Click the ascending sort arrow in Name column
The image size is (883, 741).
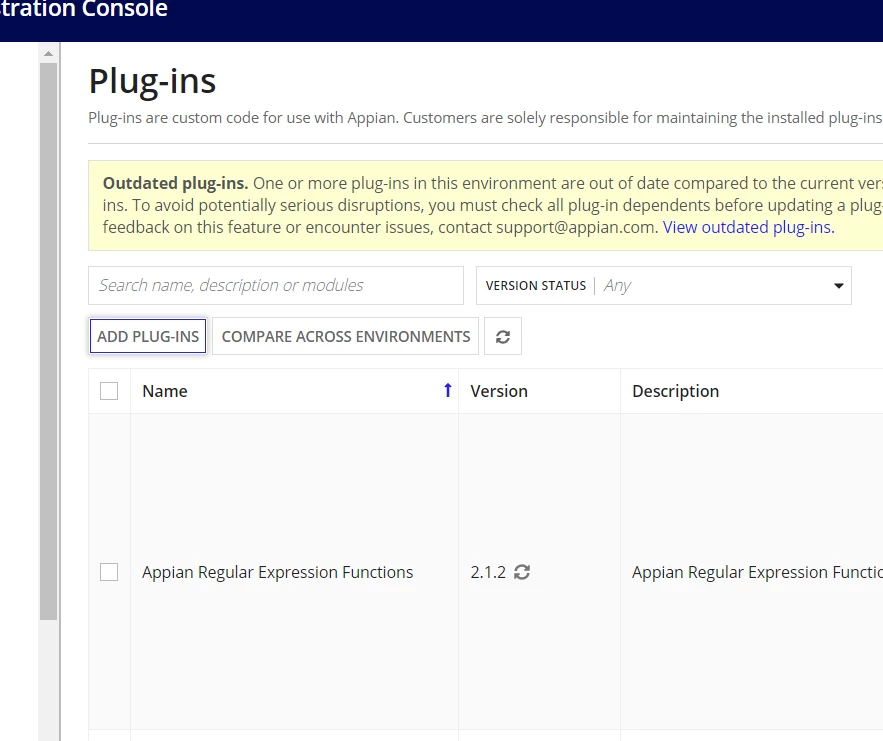click(x=448, y=390)
